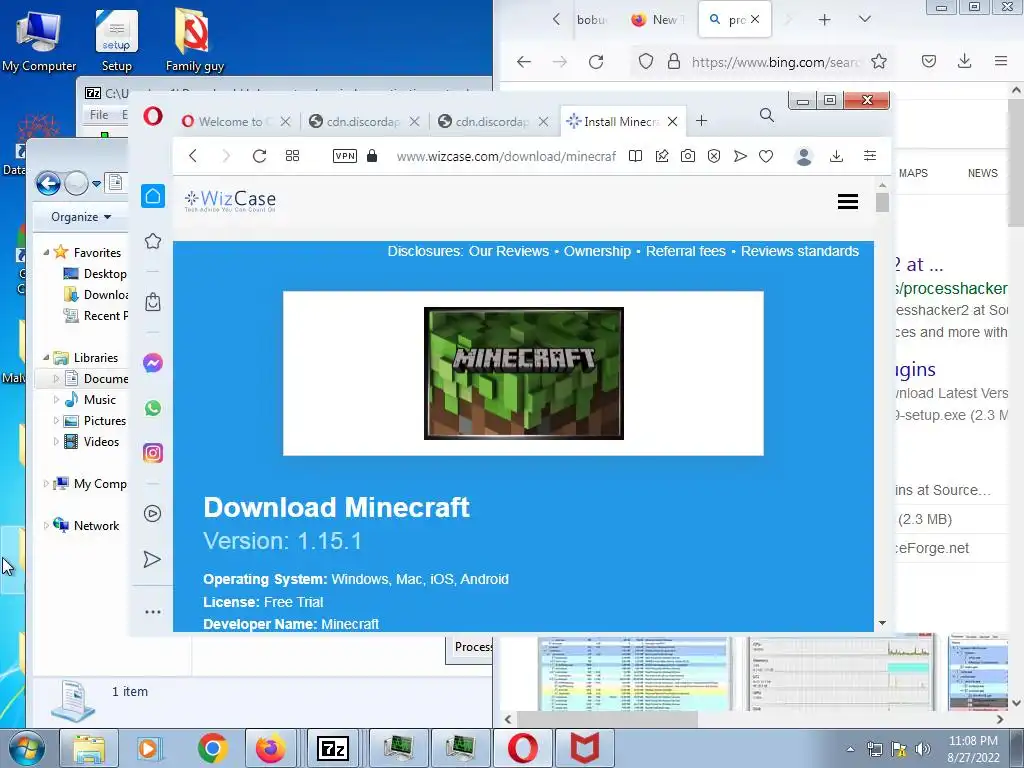
Task: Open Opera sidebar Bookmarks star
Action: click(x=153, y=241)
